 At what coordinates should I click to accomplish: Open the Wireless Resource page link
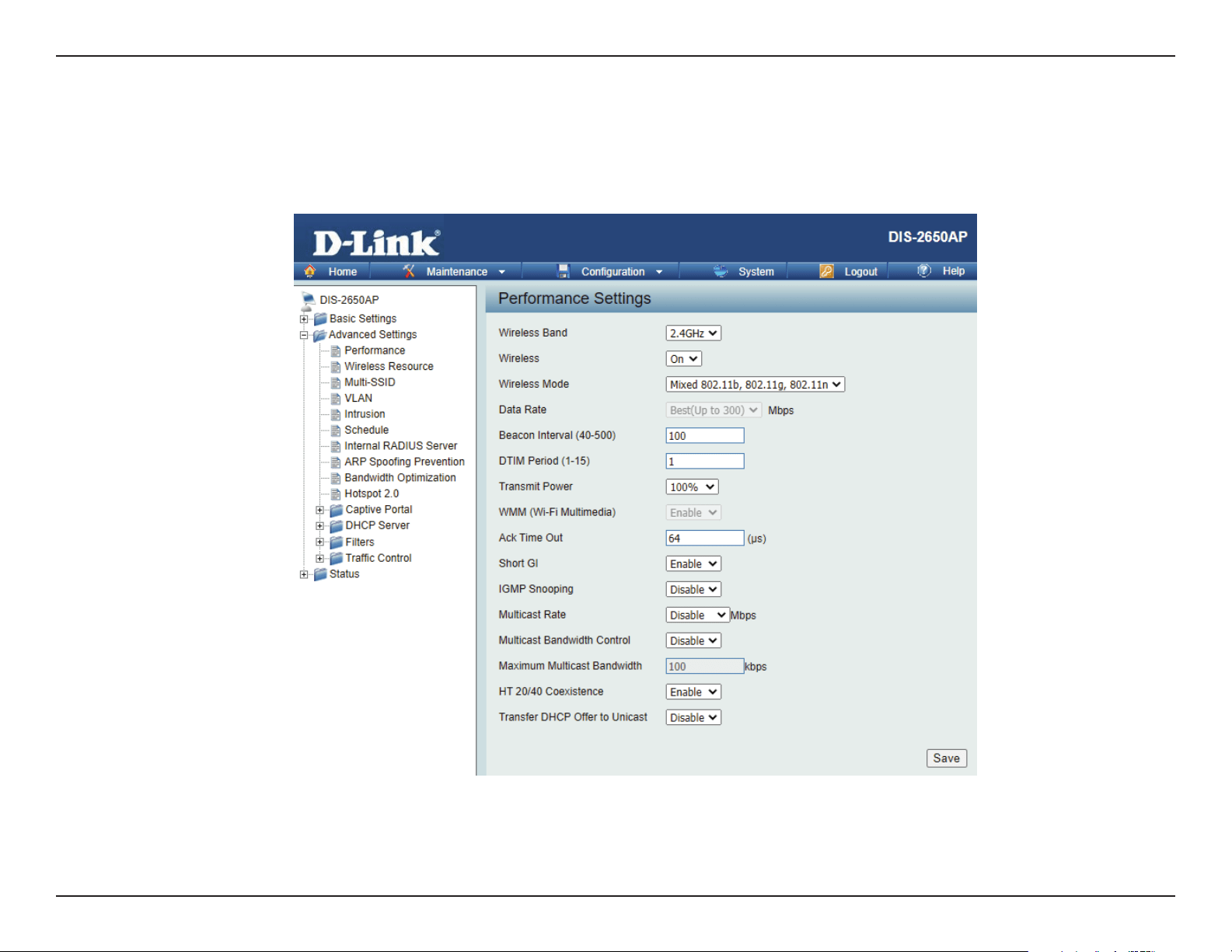click(389, 367)
